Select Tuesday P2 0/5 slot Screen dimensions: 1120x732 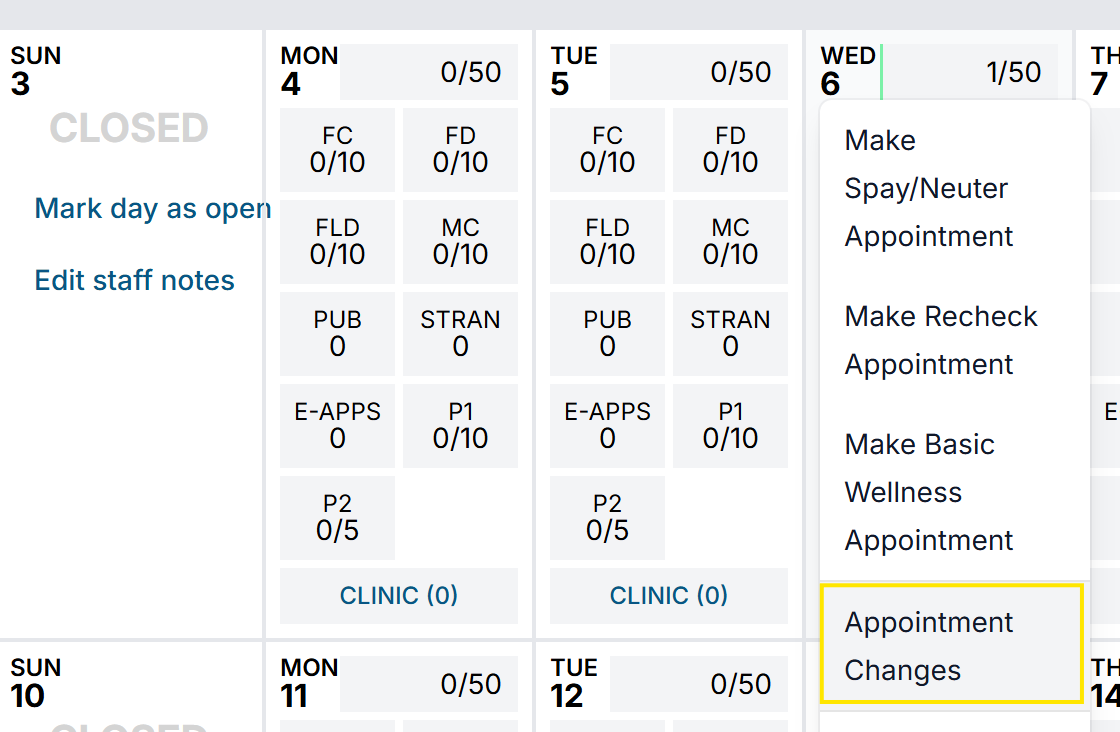pos(607,518)
